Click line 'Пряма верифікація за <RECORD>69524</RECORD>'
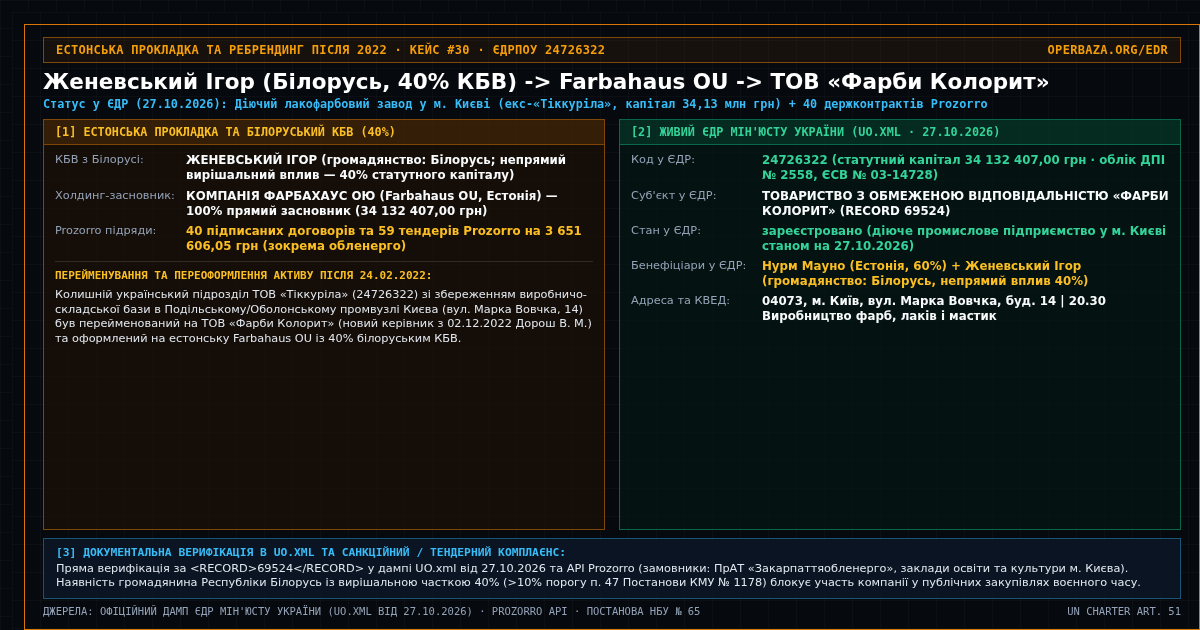This screenshot has width=1200, height=630. click(592, 568)
